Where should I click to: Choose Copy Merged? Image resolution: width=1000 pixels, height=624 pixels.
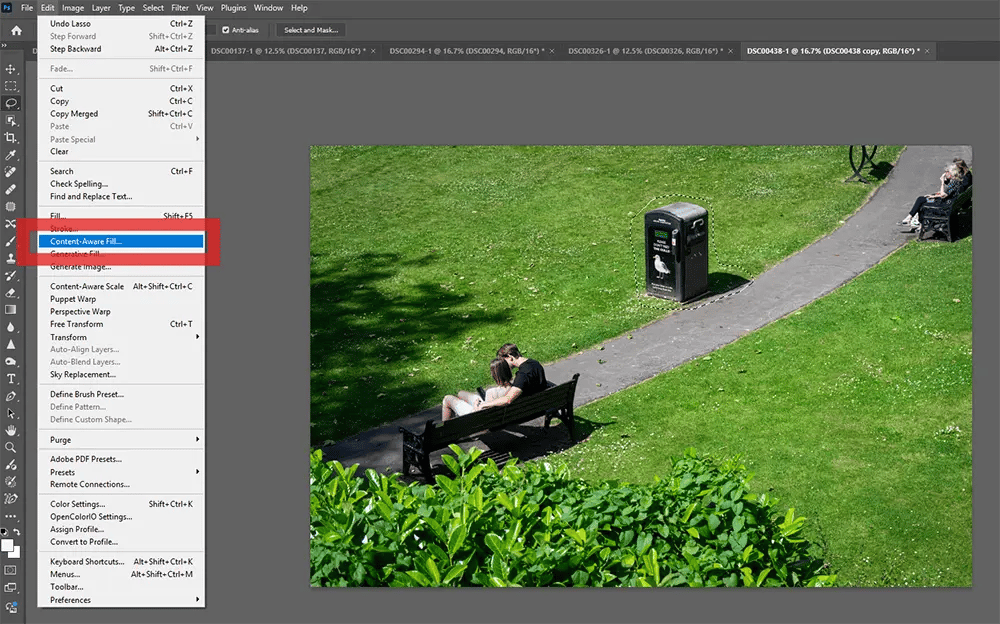click(x=121, y=114)
